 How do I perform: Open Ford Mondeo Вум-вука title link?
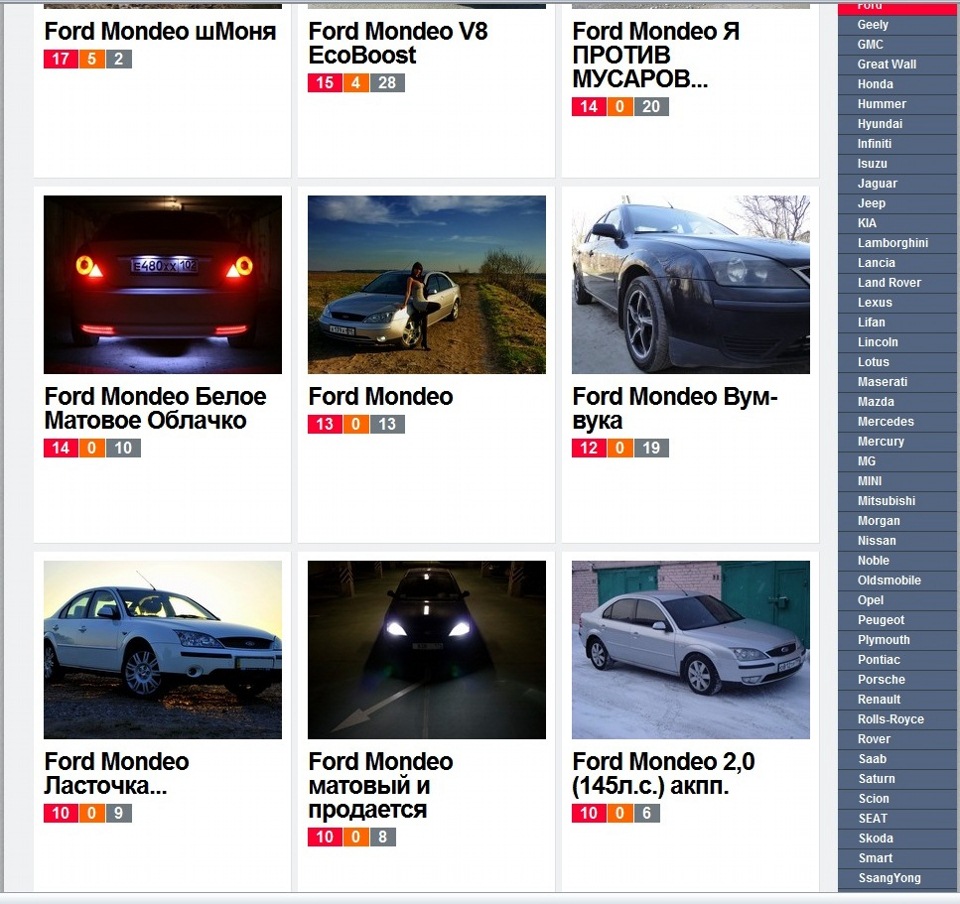click(x=675, y=408)
